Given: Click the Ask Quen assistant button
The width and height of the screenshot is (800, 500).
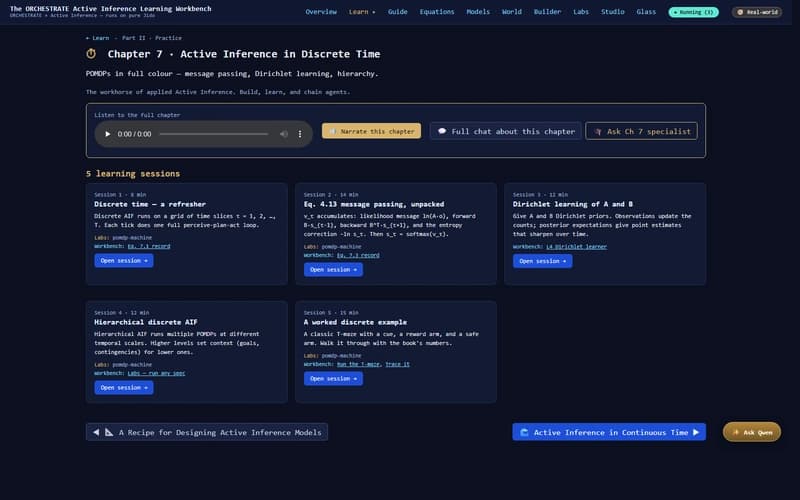Looking at the screenshot, I should [751, 432].
